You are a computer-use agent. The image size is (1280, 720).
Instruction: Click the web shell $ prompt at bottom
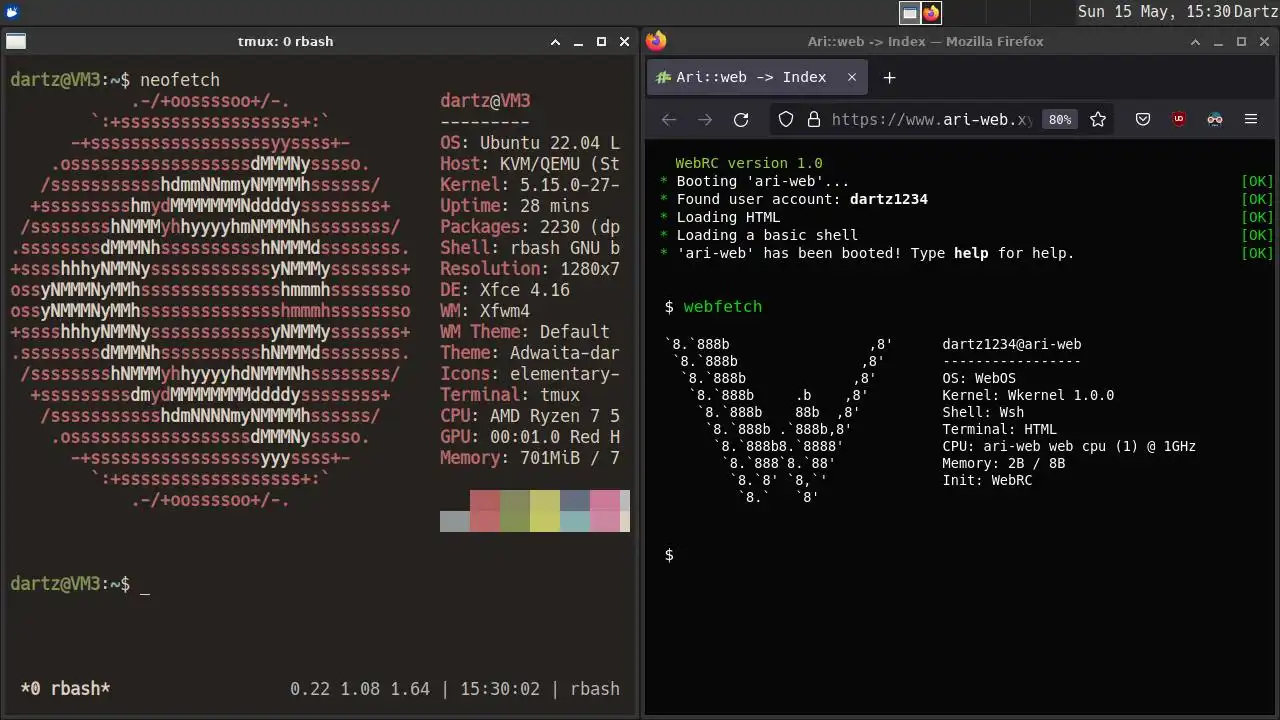[669, 555]
